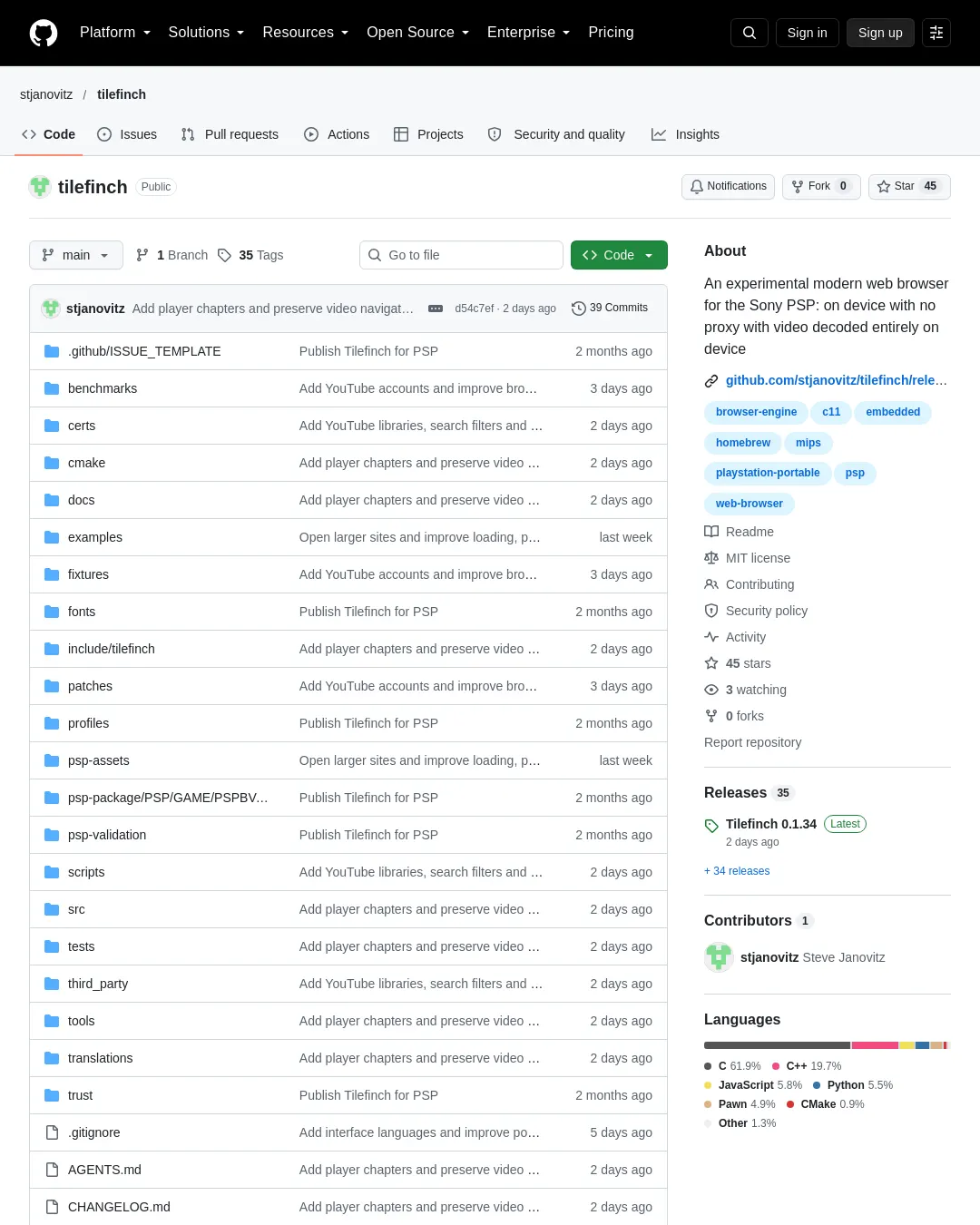The image size is (980, 1225).
Task: Open the + 34 releases link
Action: click(737, 871)
